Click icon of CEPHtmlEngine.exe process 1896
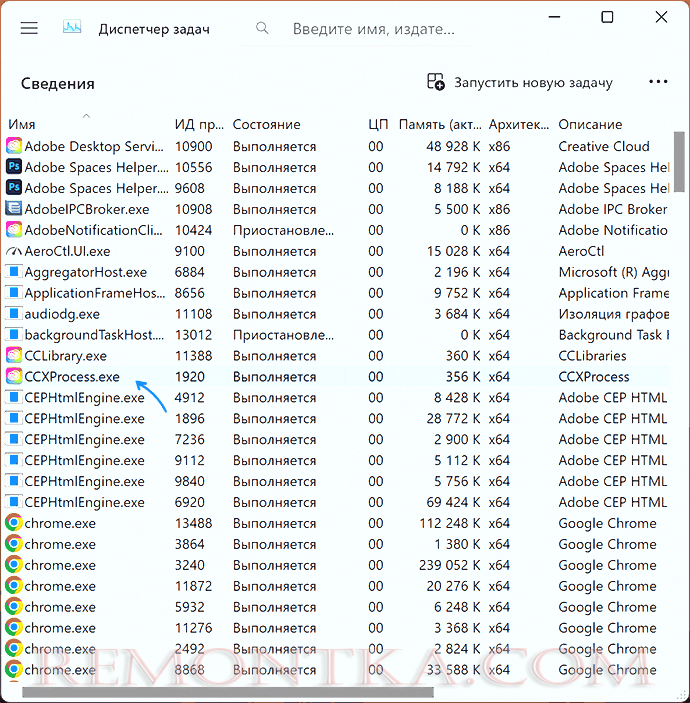Viewport: 690px width, 703px height. pyautogui.click(x=14, y=418)
